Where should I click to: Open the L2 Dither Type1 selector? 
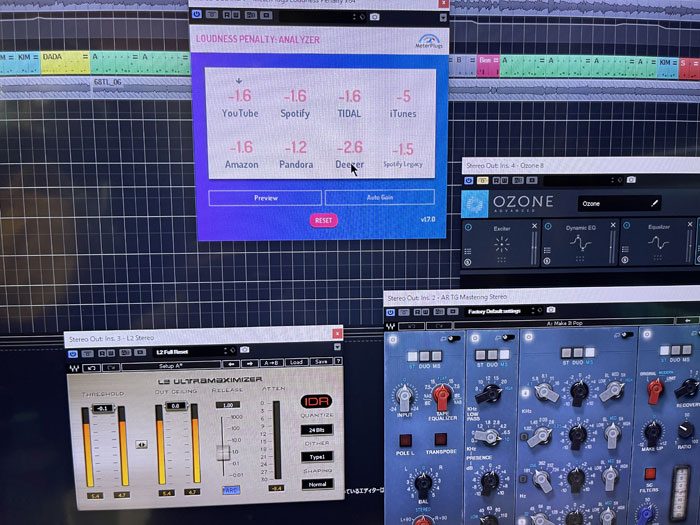pos(317,457)
